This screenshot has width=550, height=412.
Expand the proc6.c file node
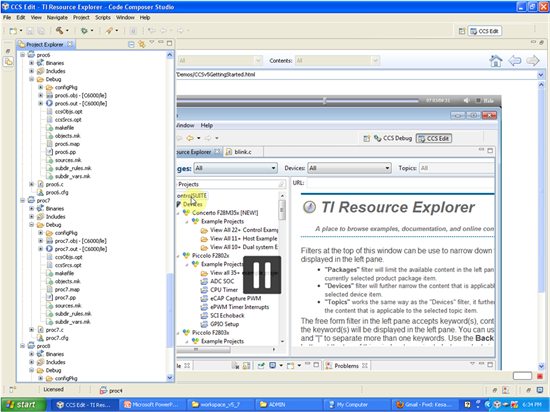tap(32, 184)
